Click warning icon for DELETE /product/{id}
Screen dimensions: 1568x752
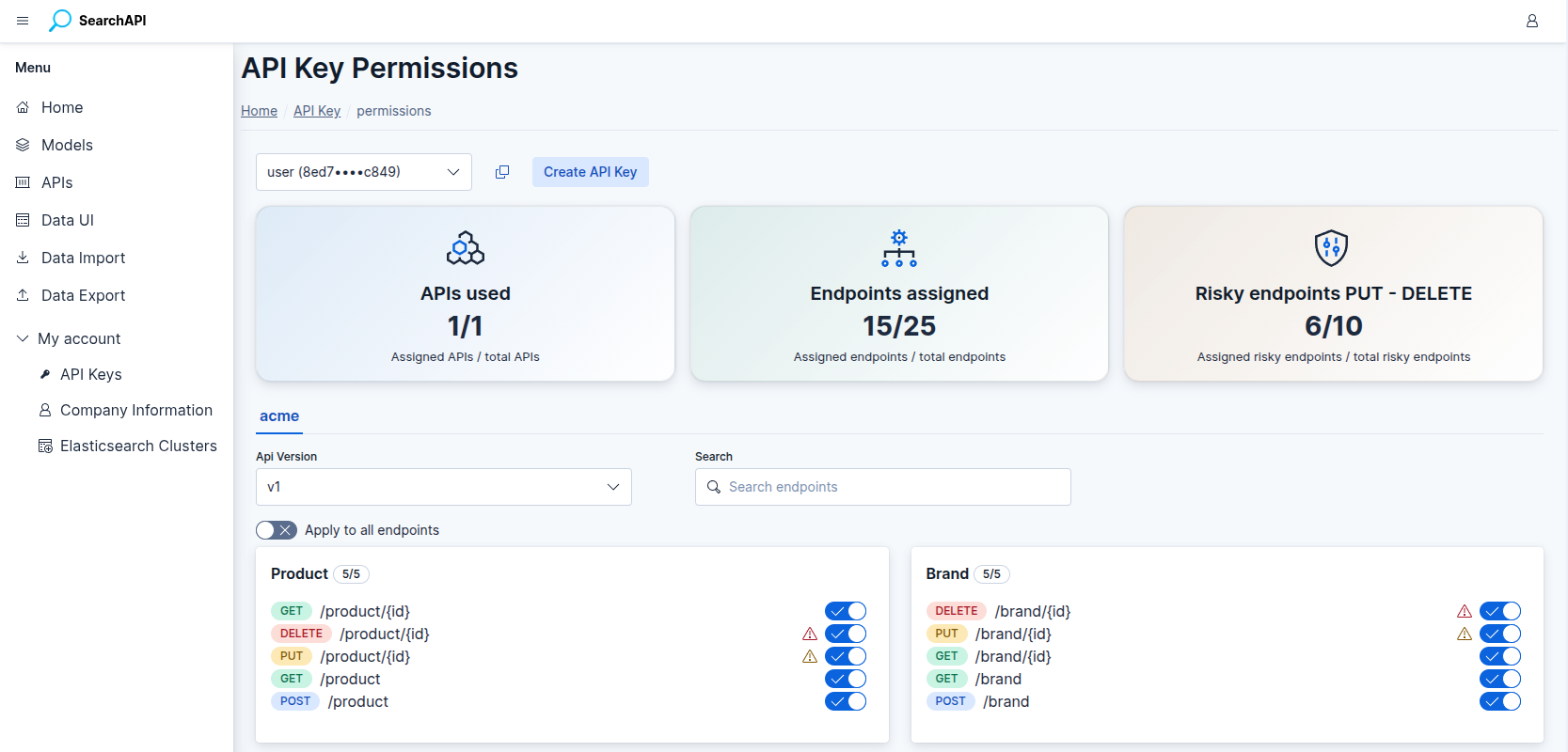810,634
